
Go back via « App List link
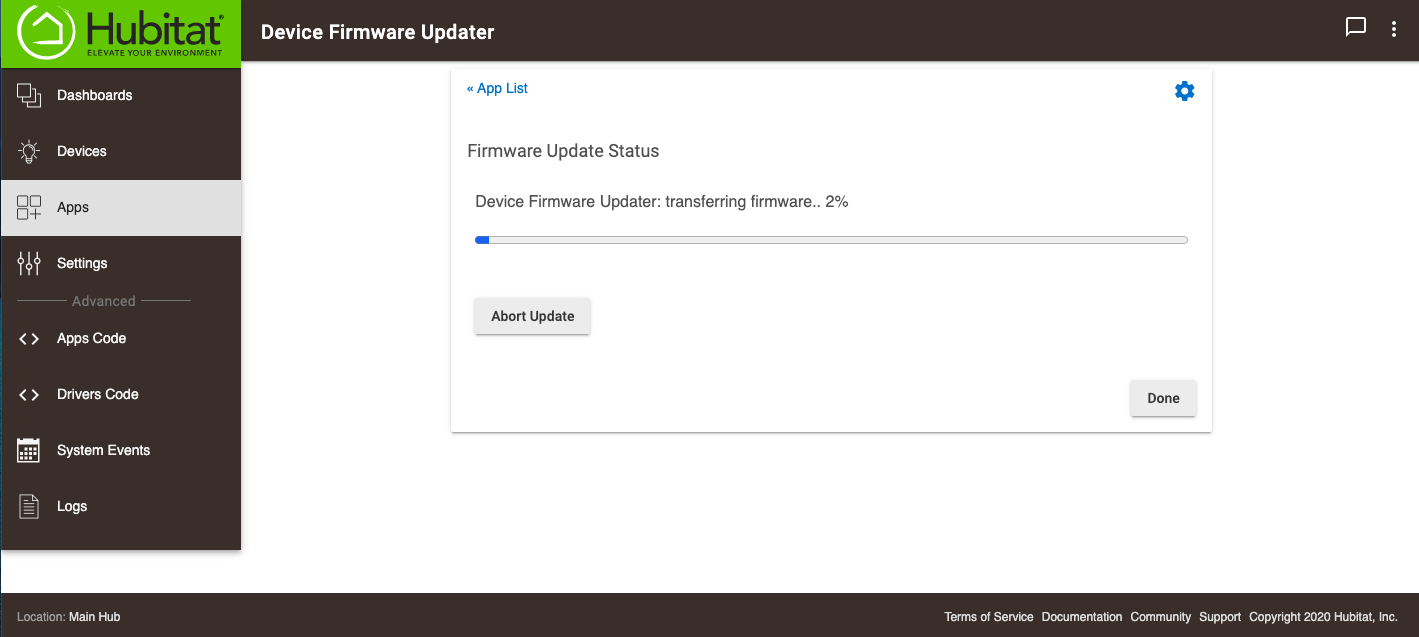497,88
